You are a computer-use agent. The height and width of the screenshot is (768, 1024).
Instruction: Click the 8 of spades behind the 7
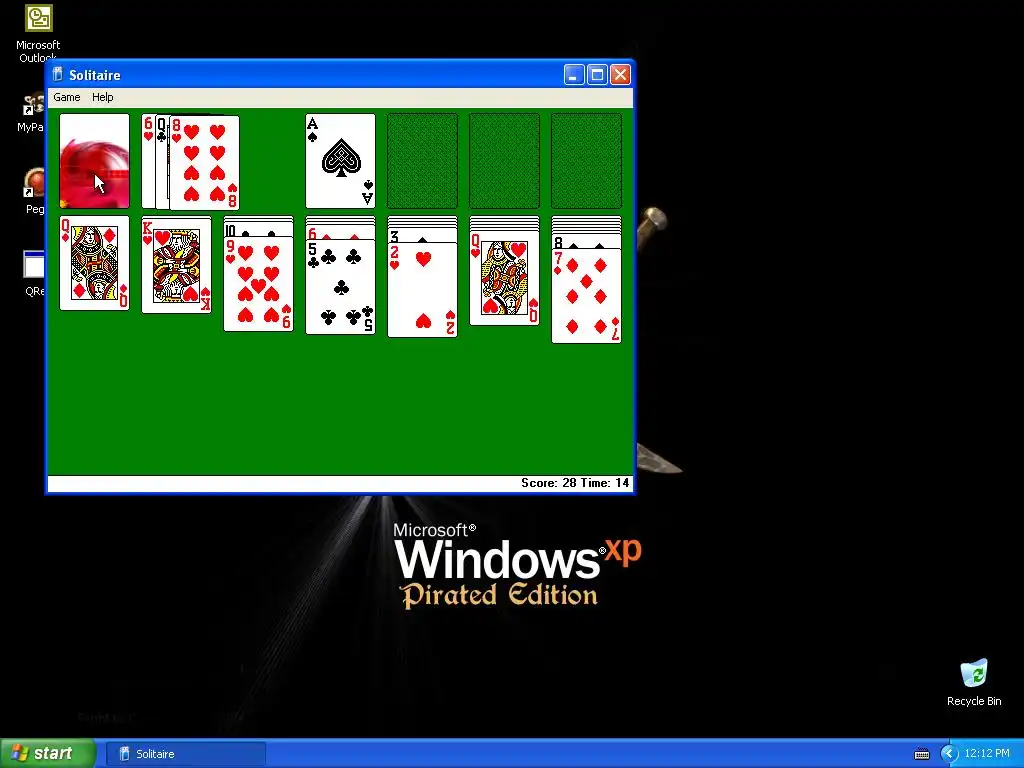[x=586, y=242]
